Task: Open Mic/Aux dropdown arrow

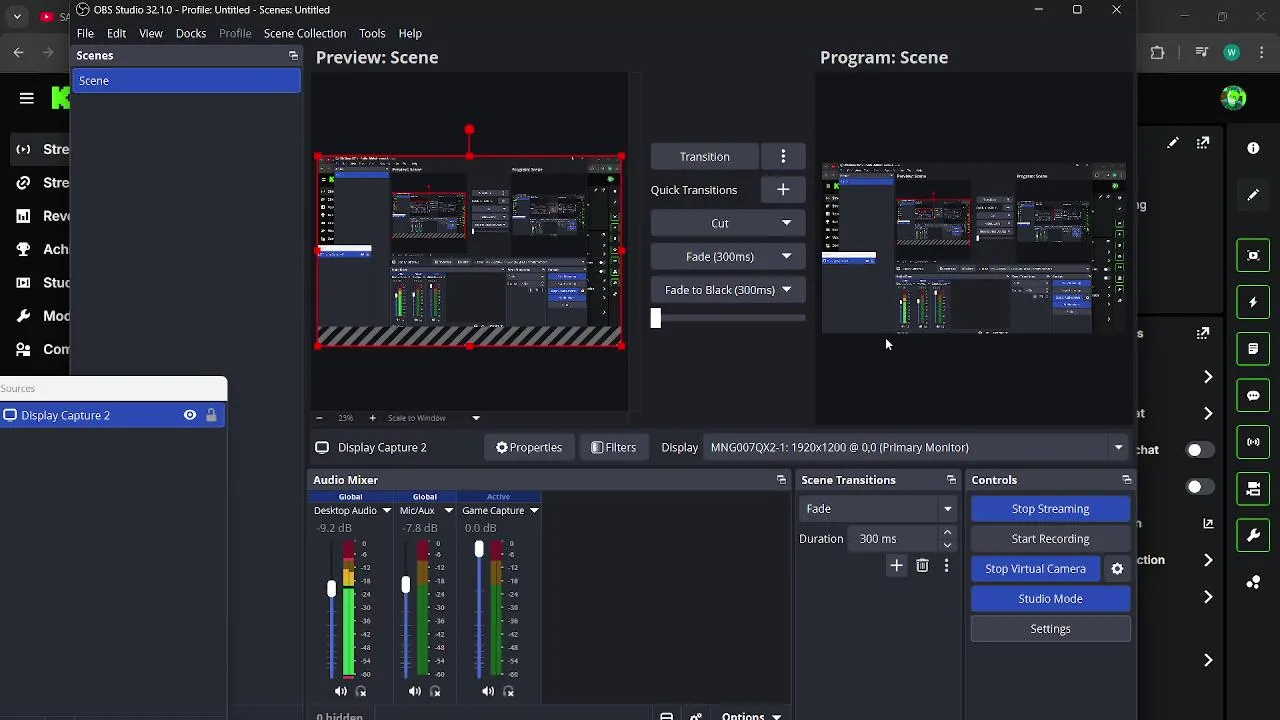Action: [x=448, y=511]
